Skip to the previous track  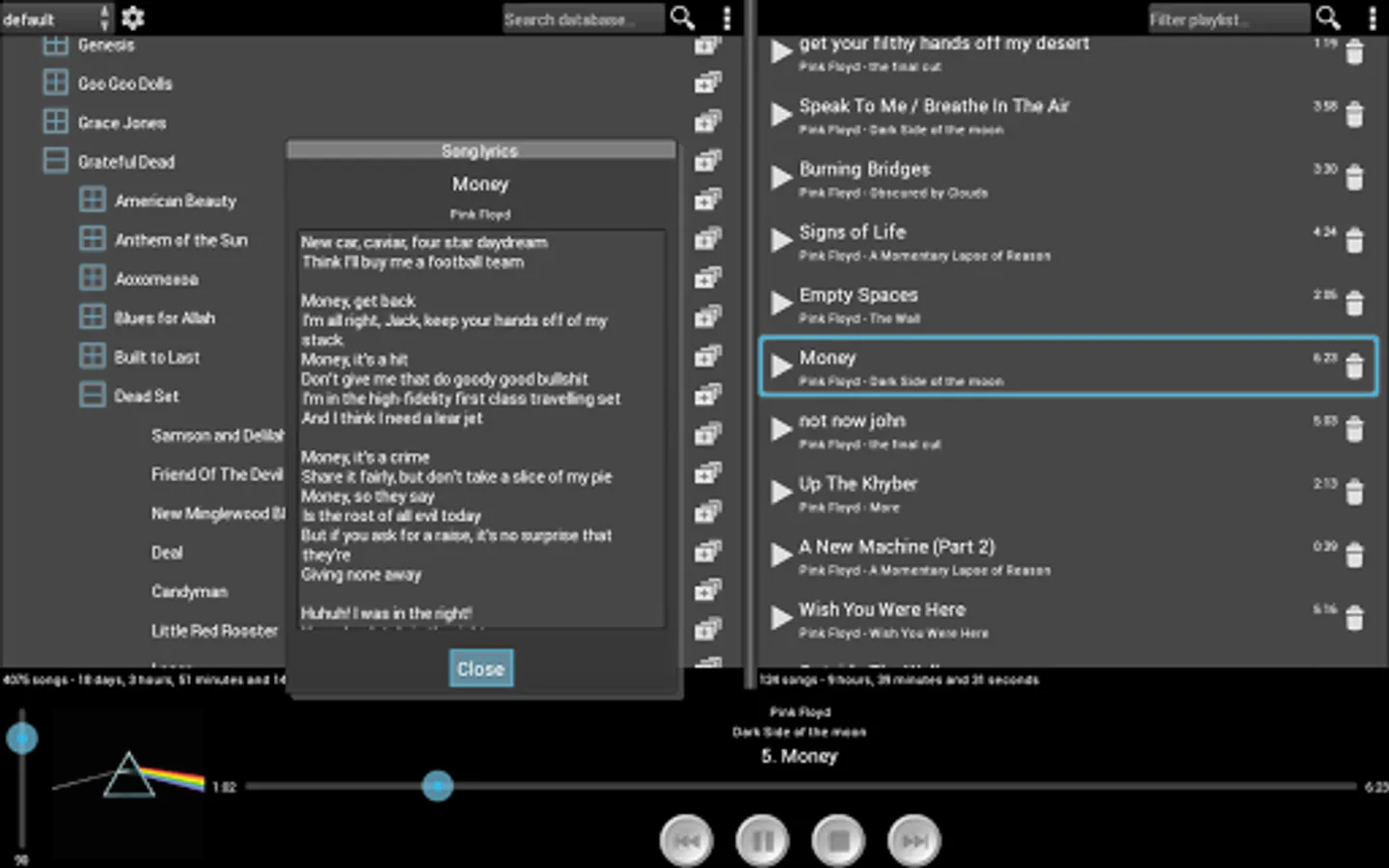tap(686, 840)
